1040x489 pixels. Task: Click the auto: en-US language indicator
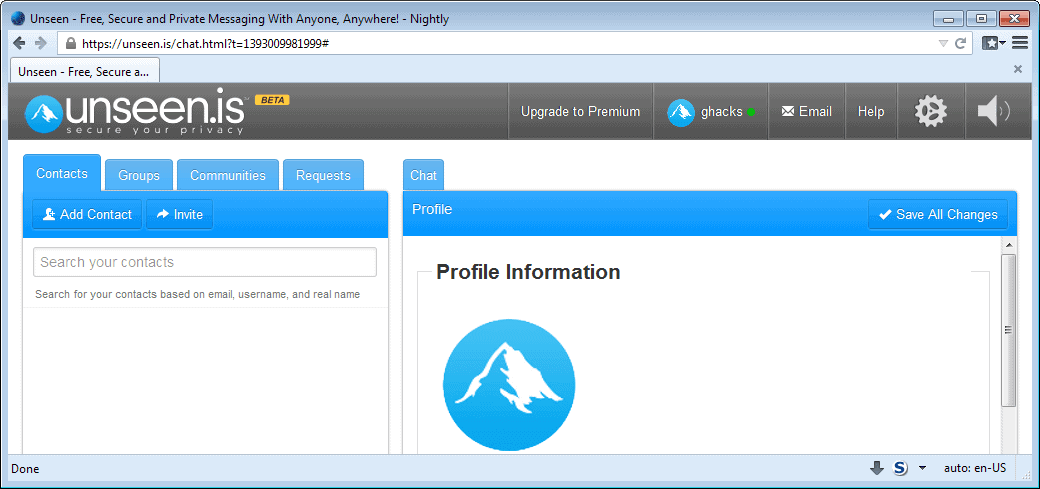click(x=975, y=468)
